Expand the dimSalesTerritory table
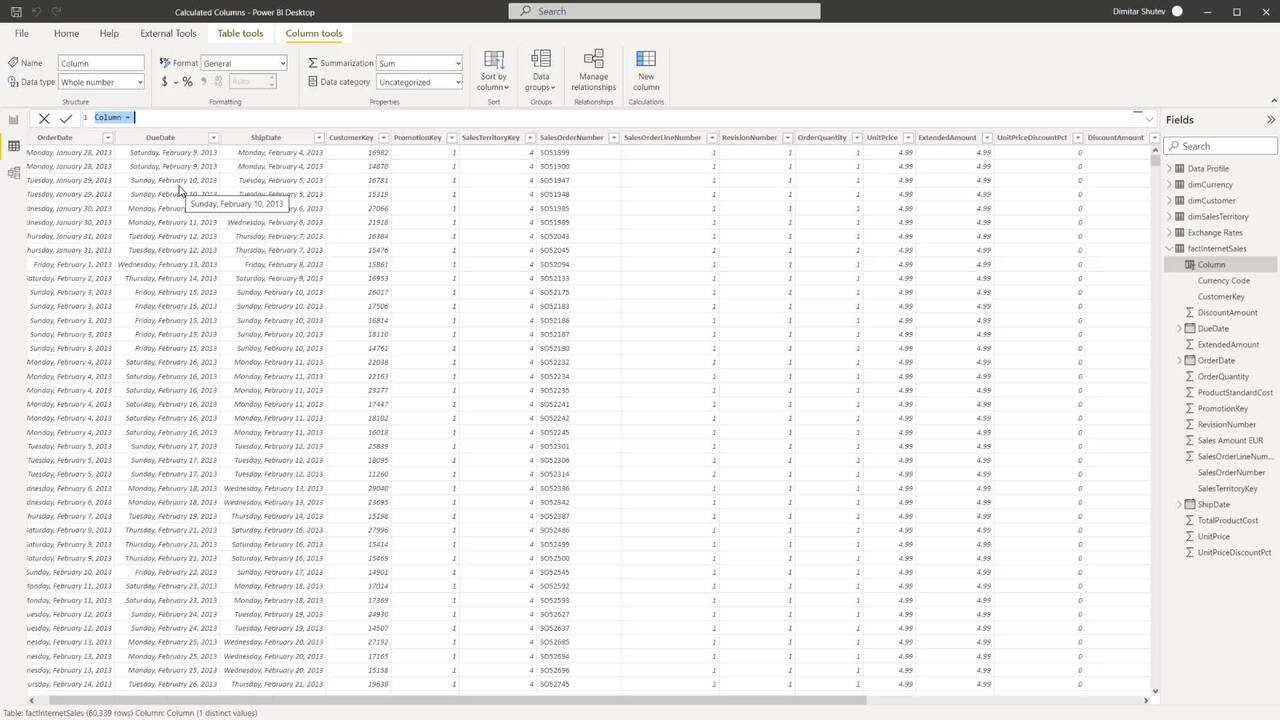The image size is (1280, 720). tap(1170, 217)
